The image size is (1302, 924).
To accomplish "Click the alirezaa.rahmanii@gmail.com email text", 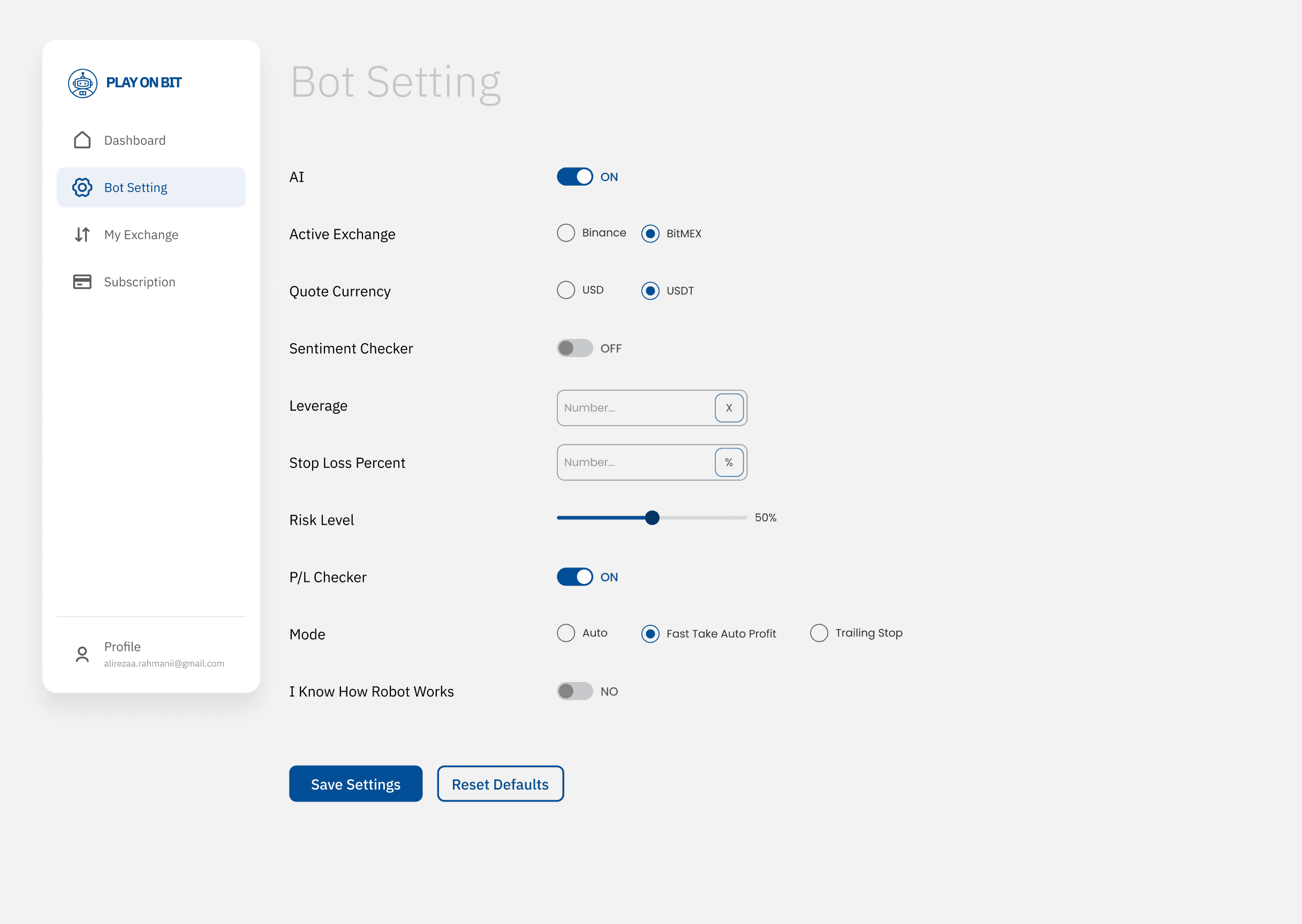I will point(164,663).
